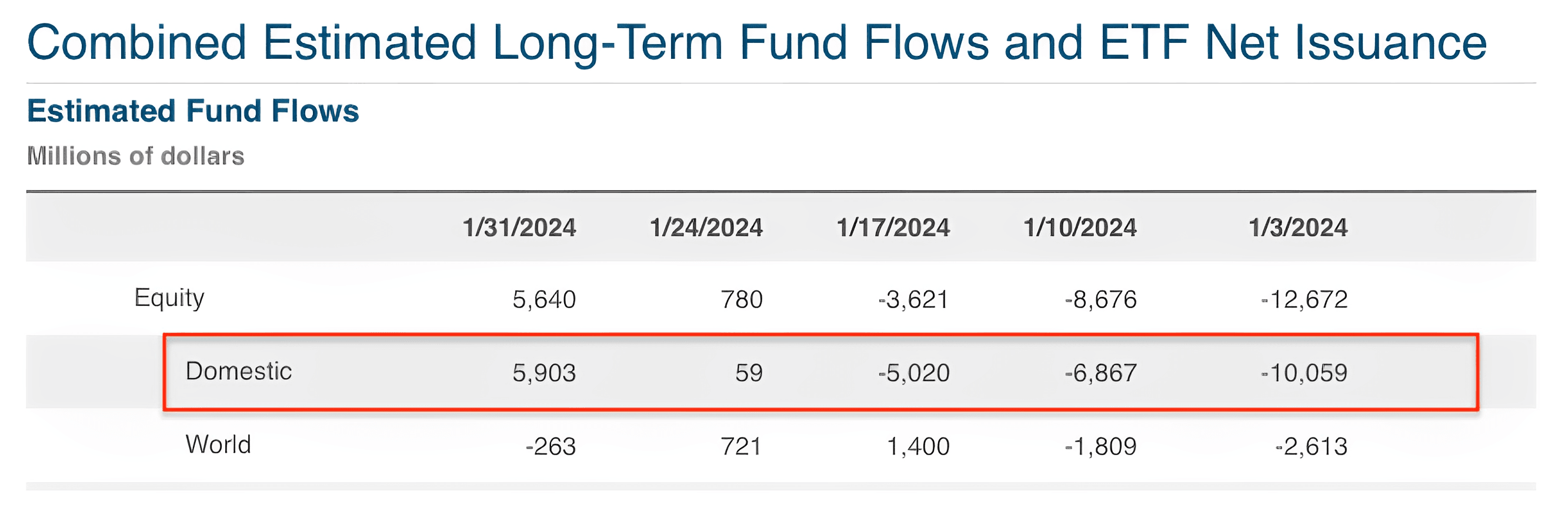Select the 1/17/2024 column header

(x=893, y=228)
